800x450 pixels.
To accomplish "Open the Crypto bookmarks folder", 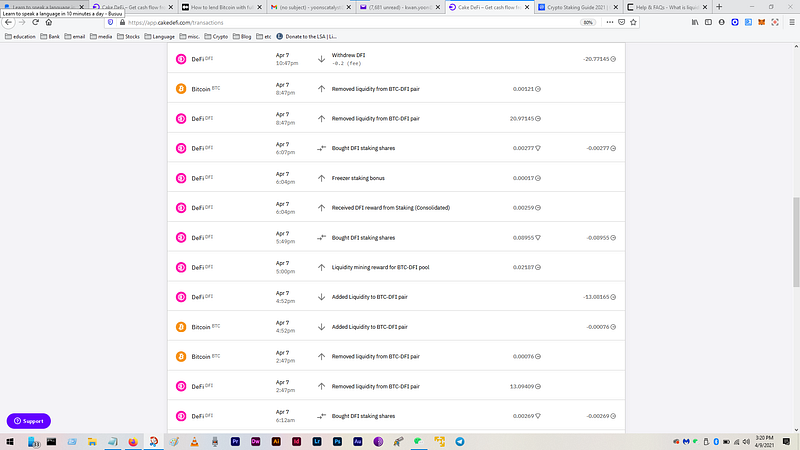I will [216, 37].
